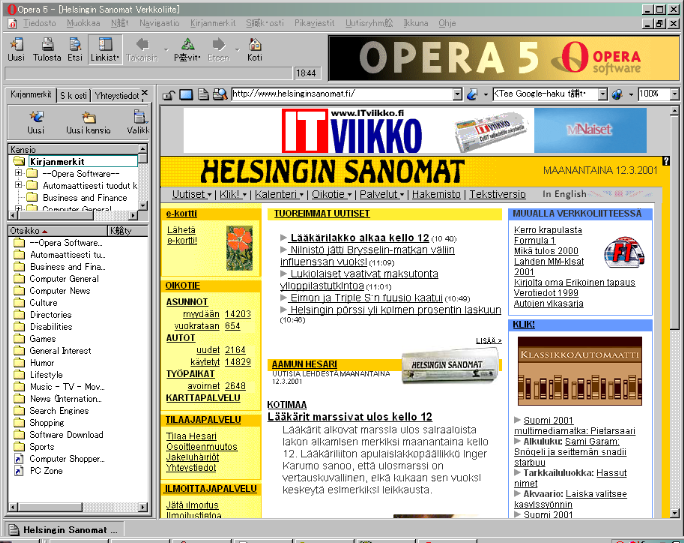Click the Opera icon left of Tiedosto

tap(12, 23)
